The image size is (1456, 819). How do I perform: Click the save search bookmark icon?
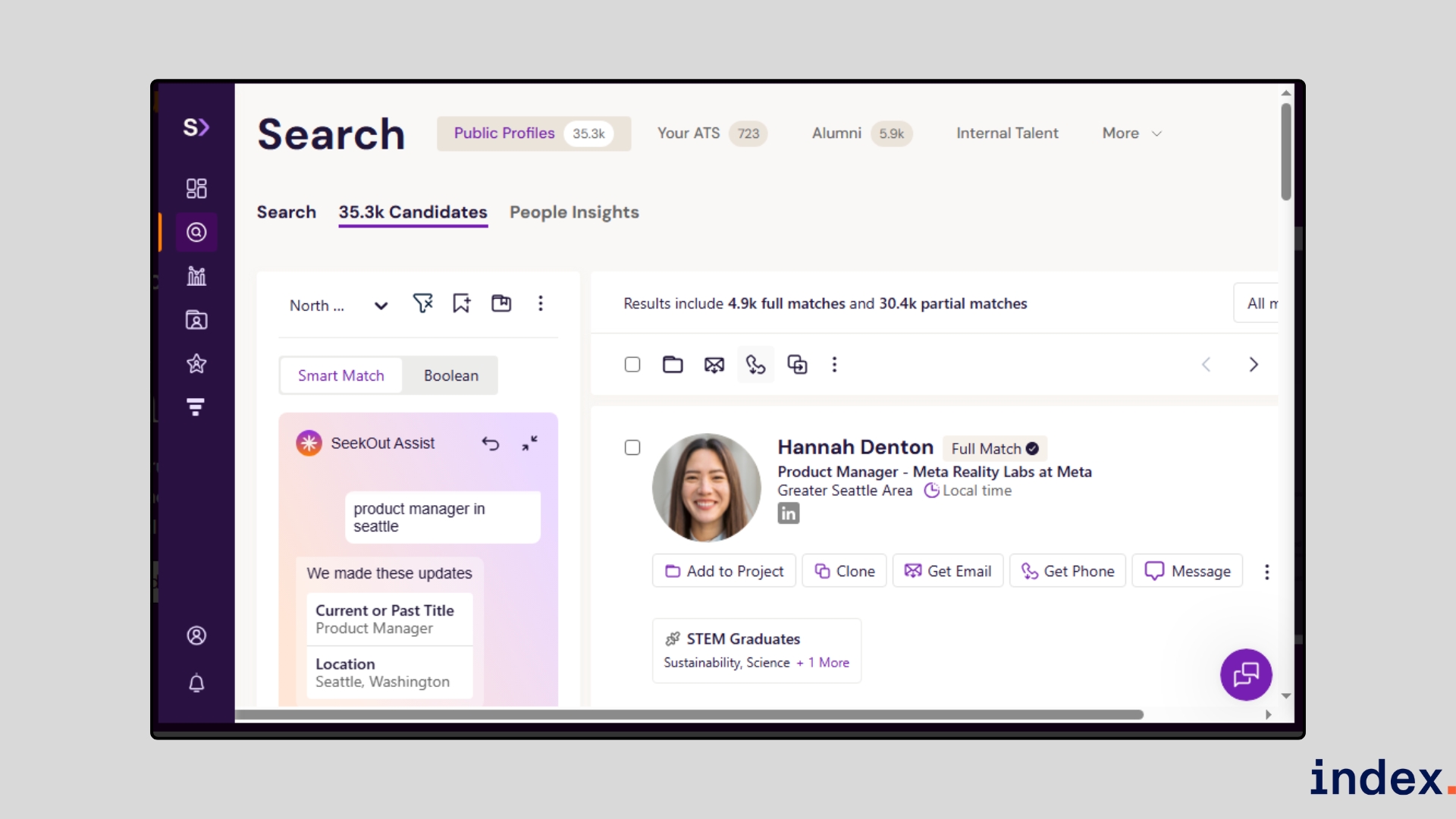point(461,304)
